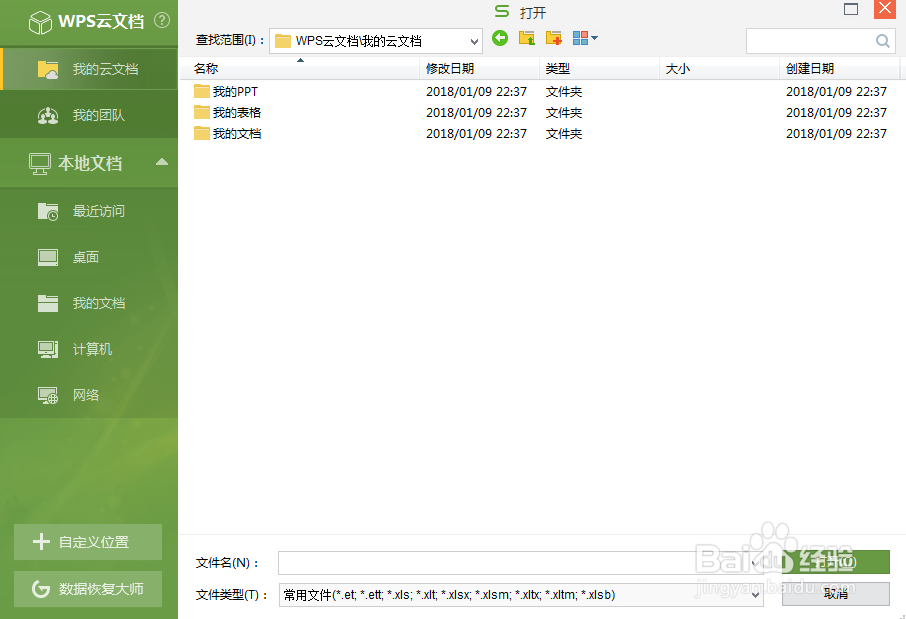Open view mode dropdown icon
906x619 pixels.
click(585, 38)
